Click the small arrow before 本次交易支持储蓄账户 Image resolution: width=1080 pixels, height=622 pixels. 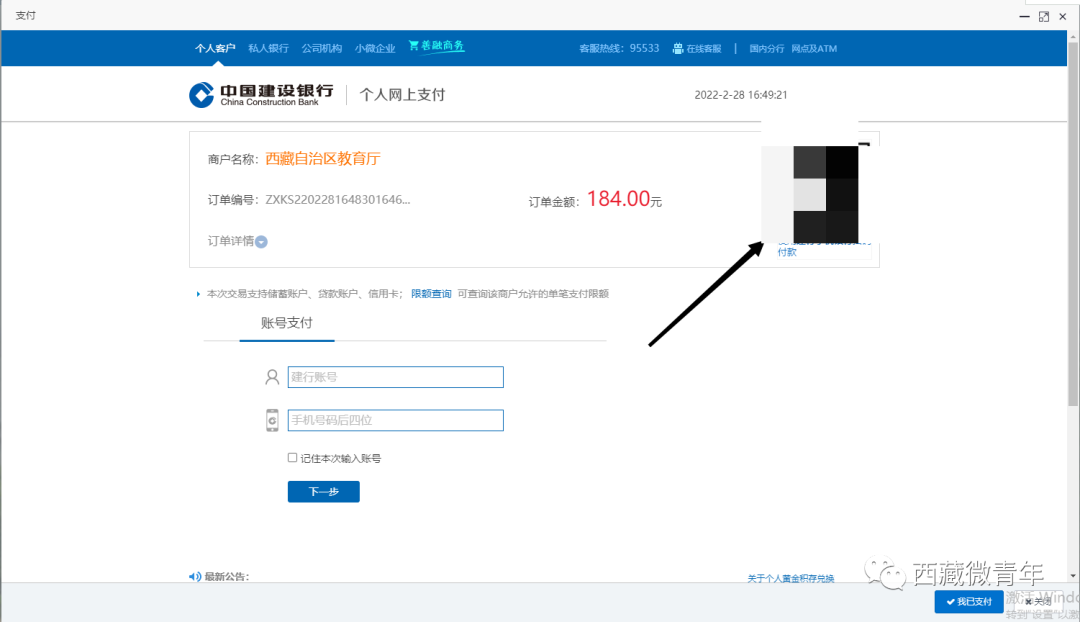199,294
